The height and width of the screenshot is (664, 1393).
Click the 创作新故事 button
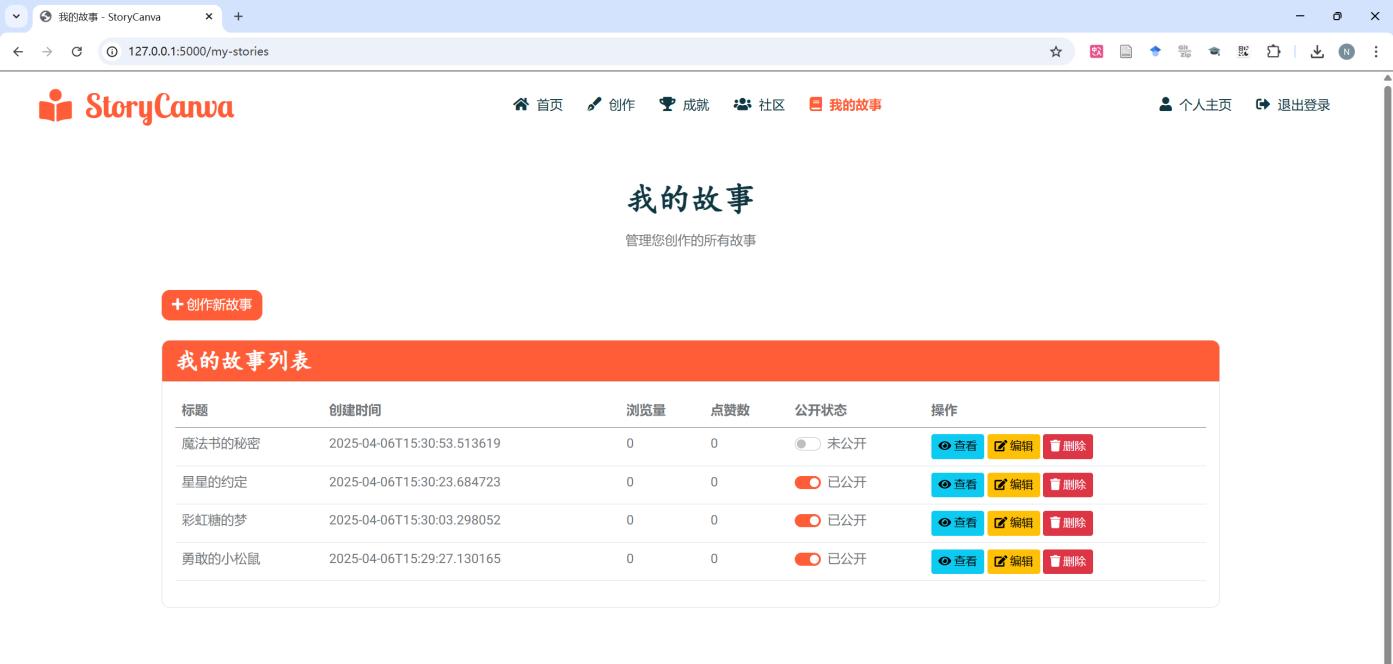tap(211, 305)
